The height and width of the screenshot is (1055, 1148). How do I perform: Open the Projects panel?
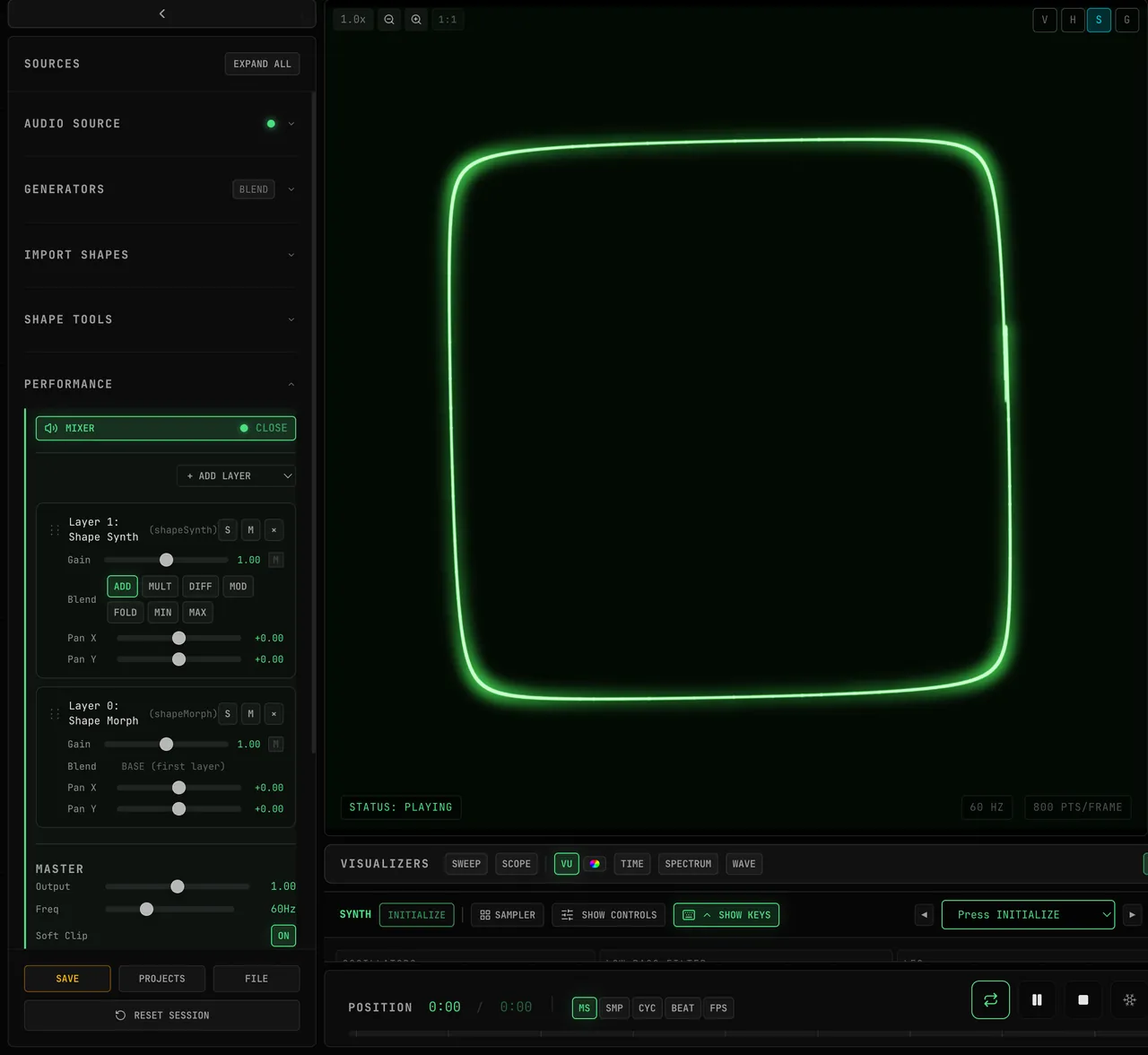162,979
